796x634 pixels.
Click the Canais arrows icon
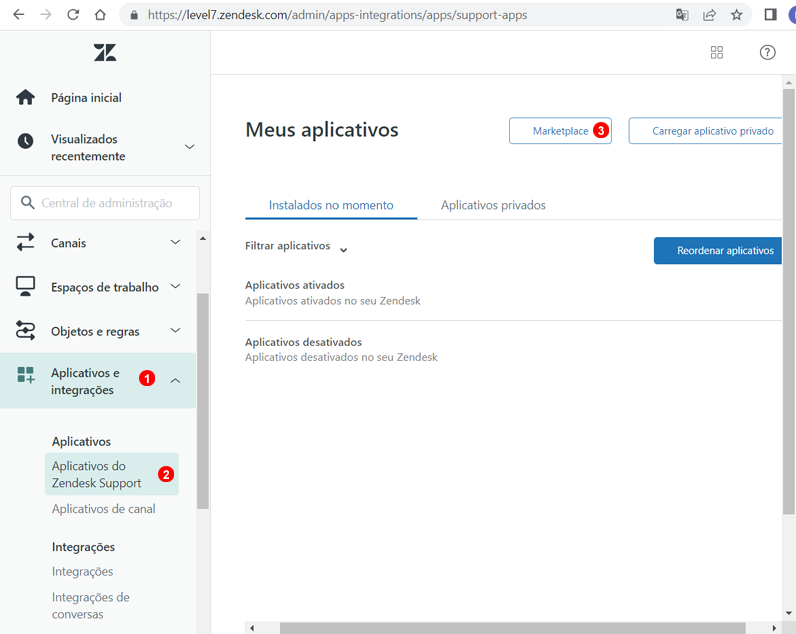pos(25,242)
